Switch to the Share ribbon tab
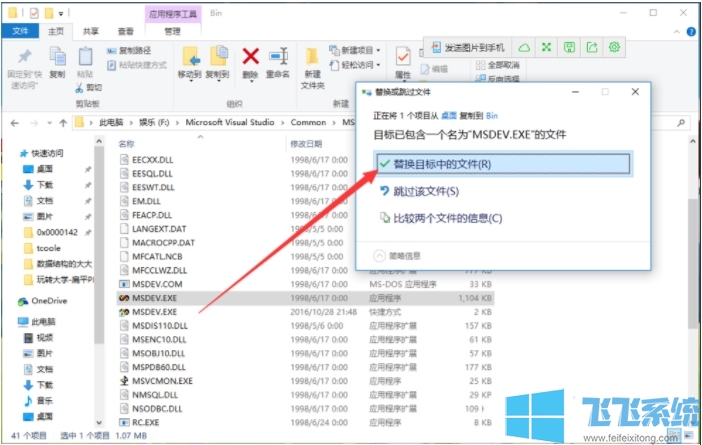Viewport: 702px width, 445px height. coord(90,31)
